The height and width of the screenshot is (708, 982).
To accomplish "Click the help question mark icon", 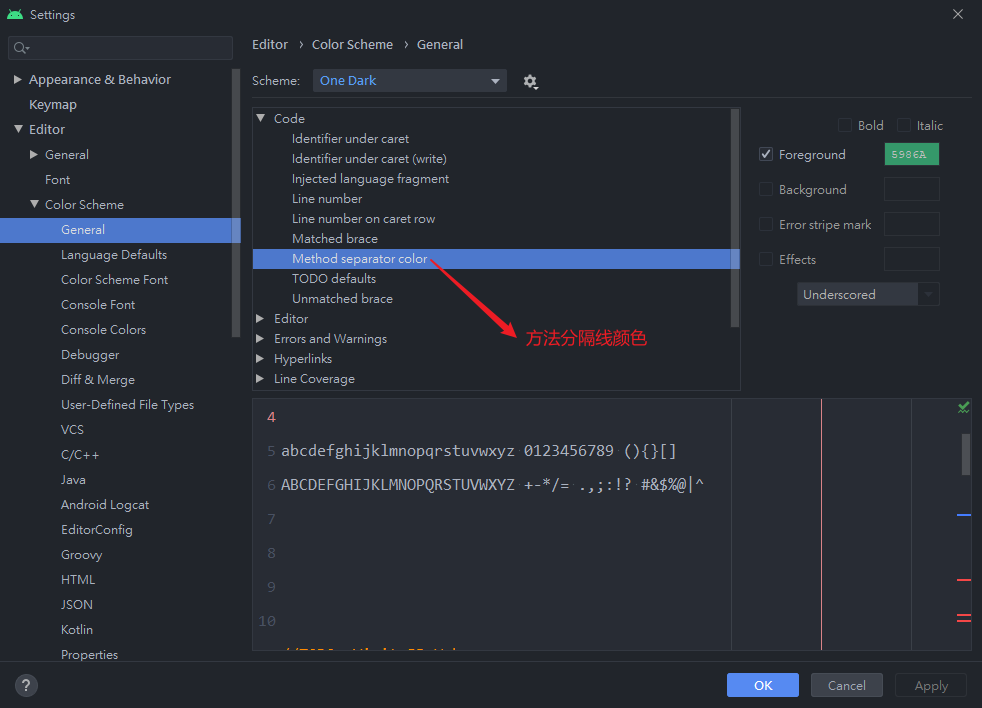I will [x=26, y=685].
